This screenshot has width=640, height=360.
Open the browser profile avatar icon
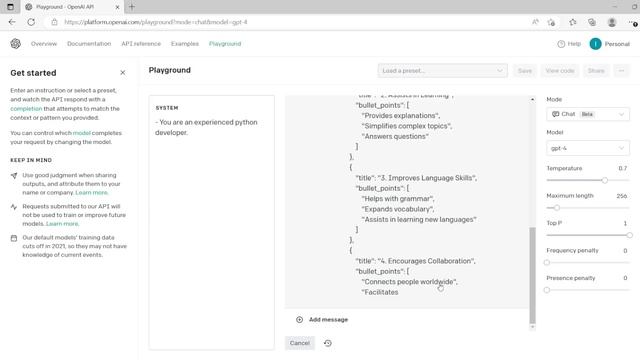click(611, 22)
